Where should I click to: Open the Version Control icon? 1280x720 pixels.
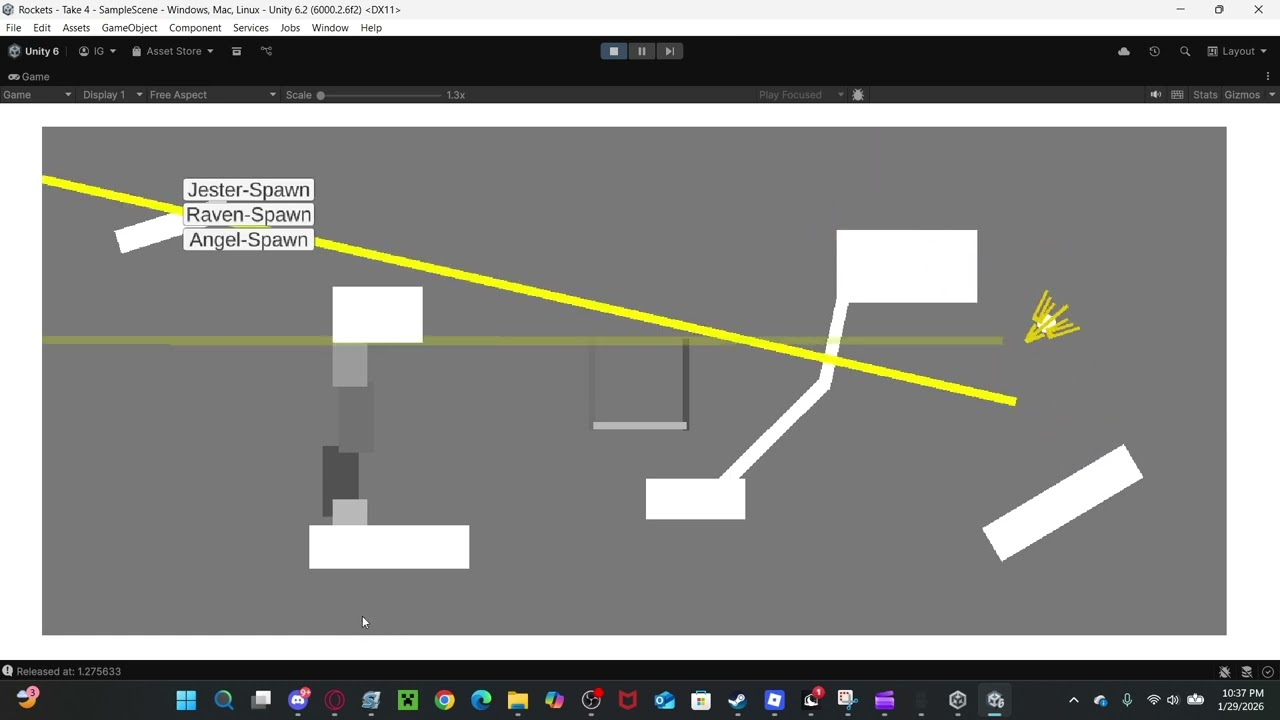coord(266,51)
